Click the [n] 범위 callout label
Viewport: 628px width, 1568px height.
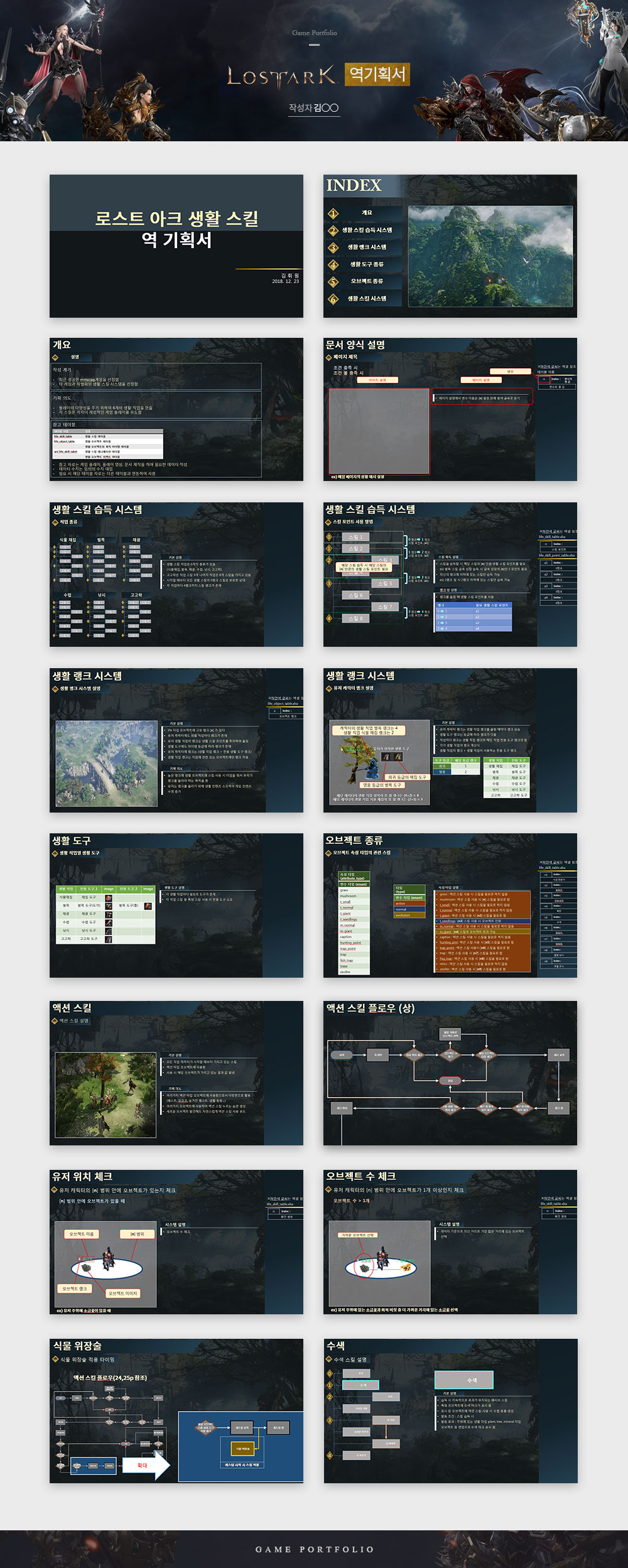[137, 1234]
